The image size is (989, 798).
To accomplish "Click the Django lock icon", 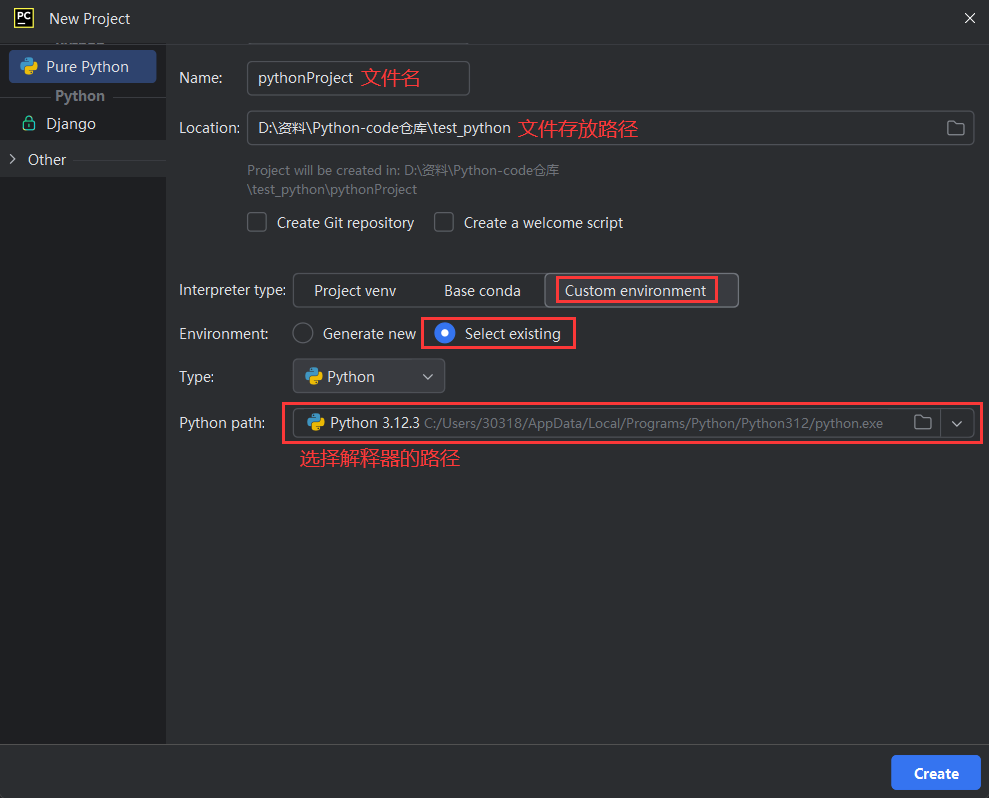I will click(x=29, y=124).
